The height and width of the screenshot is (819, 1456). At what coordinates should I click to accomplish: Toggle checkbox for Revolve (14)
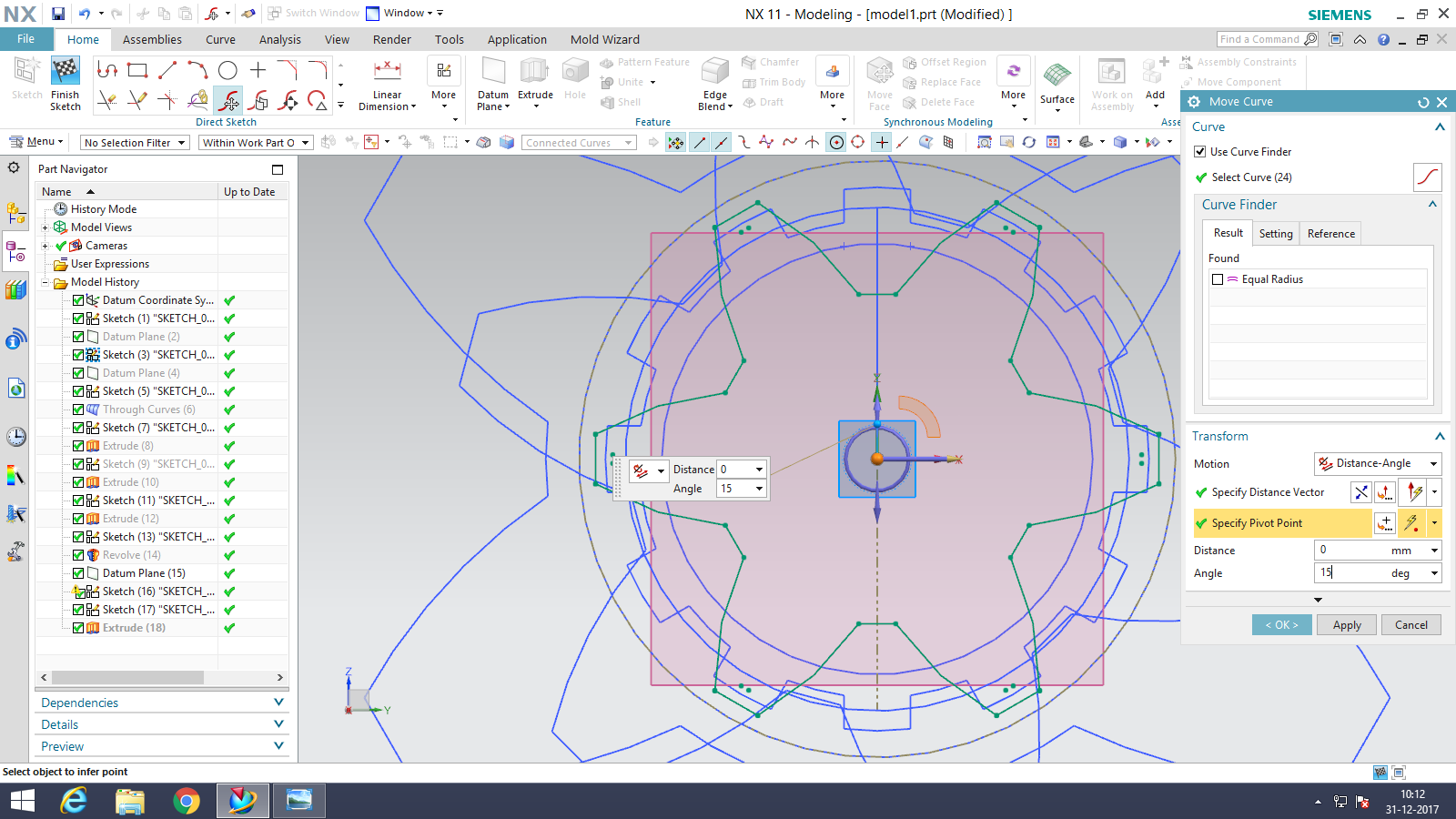[78, 555]
